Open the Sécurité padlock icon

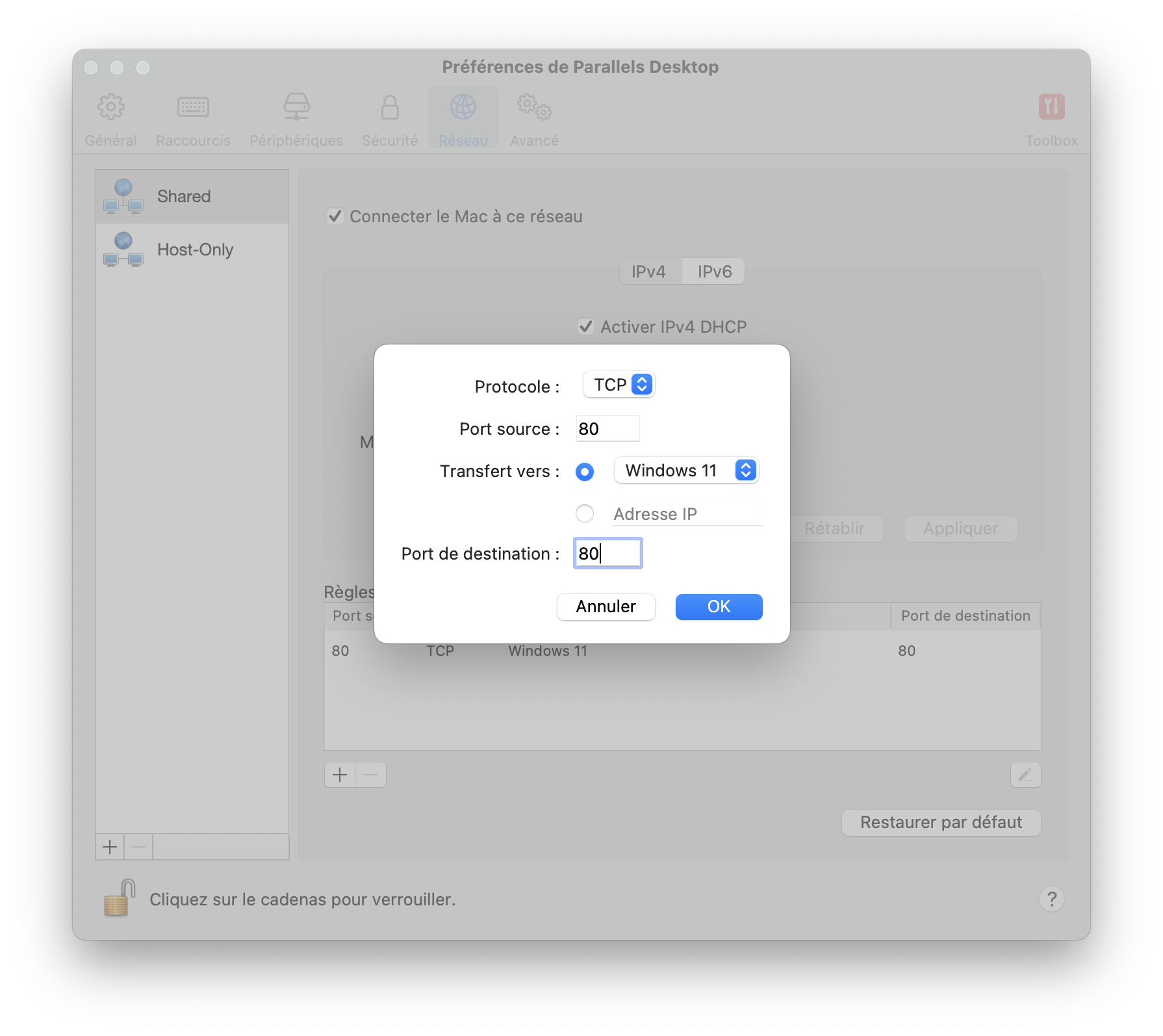[x=390, y=107]
